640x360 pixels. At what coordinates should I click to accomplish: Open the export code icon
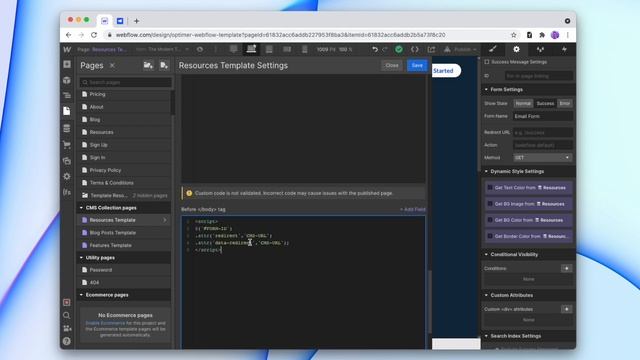coord(415,49)
